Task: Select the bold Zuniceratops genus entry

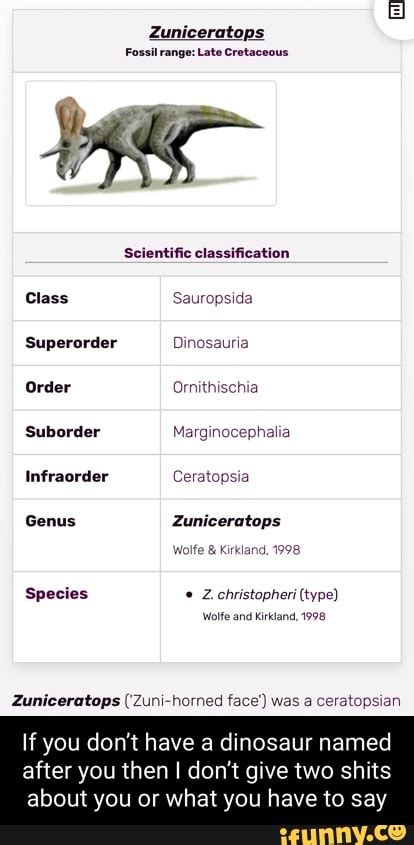Action: (226, 521)
